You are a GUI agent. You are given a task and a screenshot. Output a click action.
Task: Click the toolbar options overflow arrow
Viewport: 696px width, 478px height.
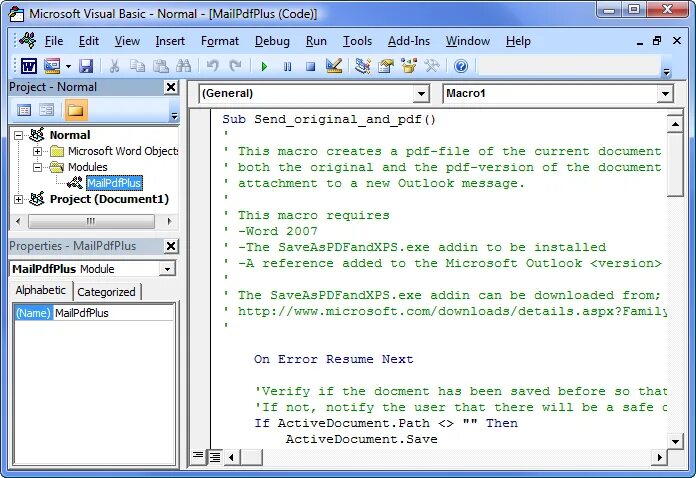(x=666, y=71)
